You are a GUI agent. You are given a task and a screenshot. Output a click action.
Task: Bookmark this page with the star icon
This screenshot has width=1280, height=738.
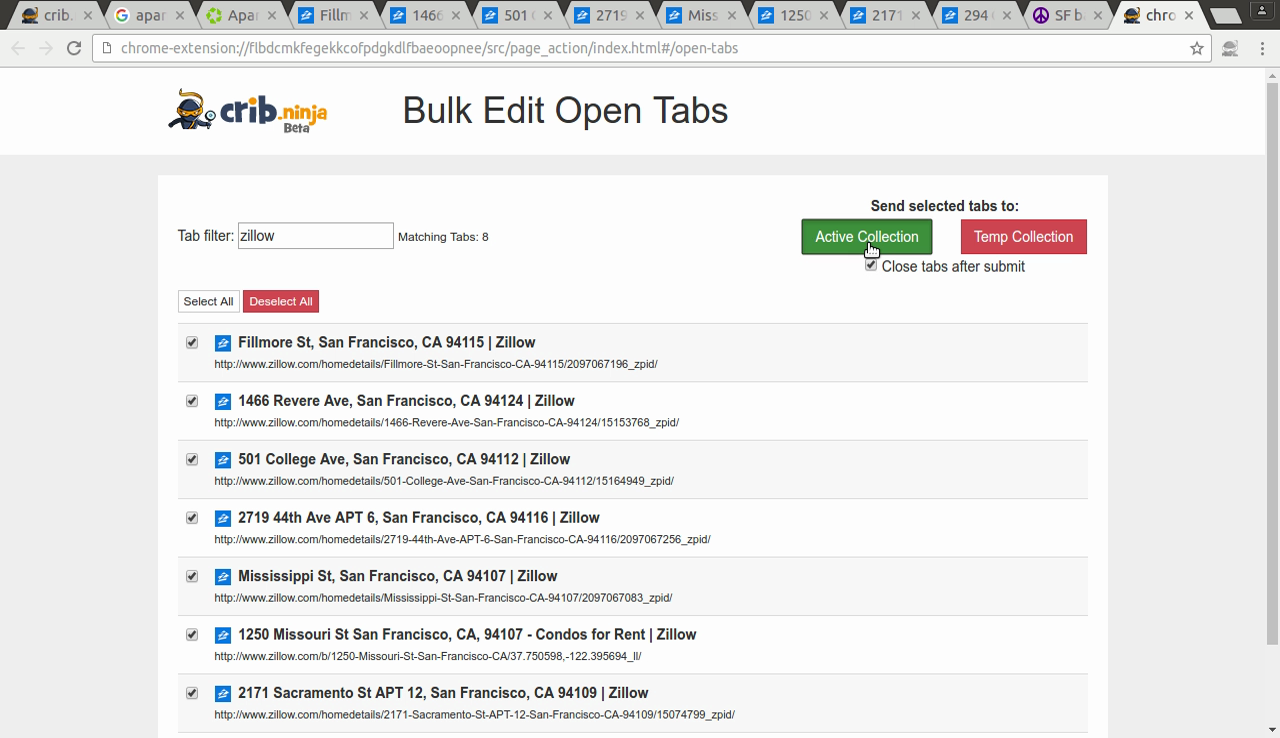coord(1196,48)
